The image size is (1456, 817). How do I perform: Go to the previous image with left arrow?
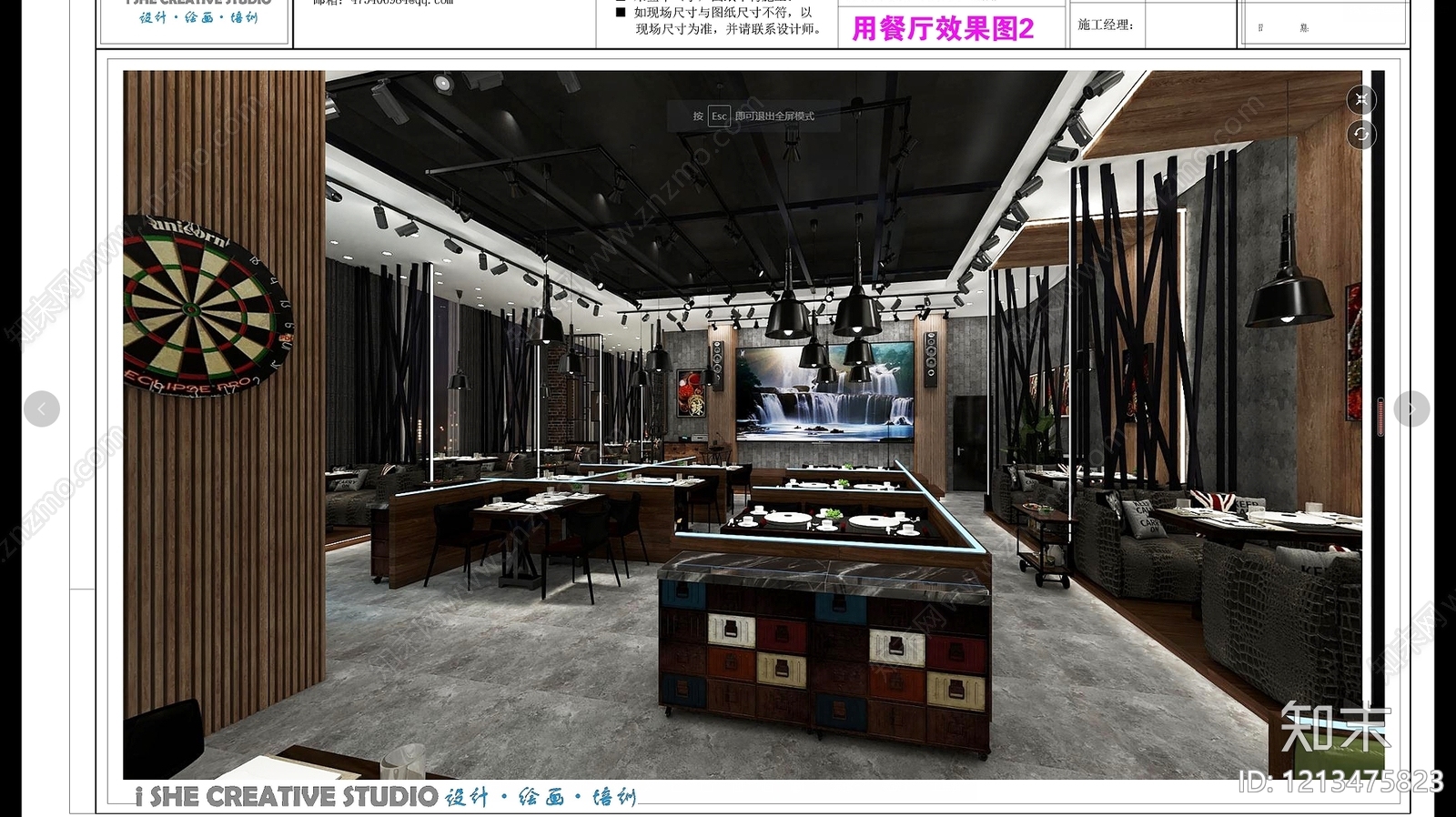(x=42, y=408)
